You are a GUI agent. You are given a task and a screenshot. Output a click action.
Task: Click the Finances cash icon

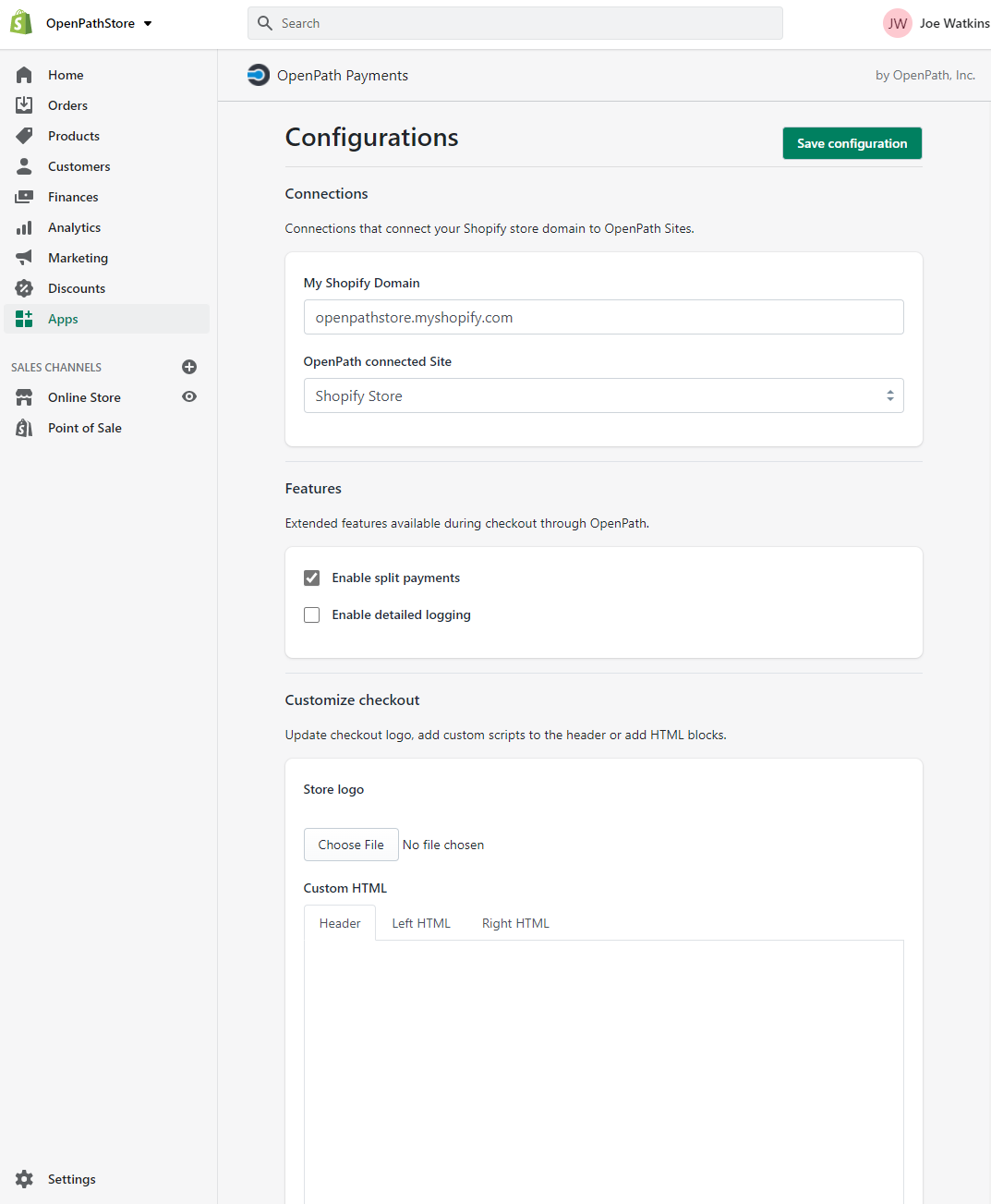coord(24,197)
